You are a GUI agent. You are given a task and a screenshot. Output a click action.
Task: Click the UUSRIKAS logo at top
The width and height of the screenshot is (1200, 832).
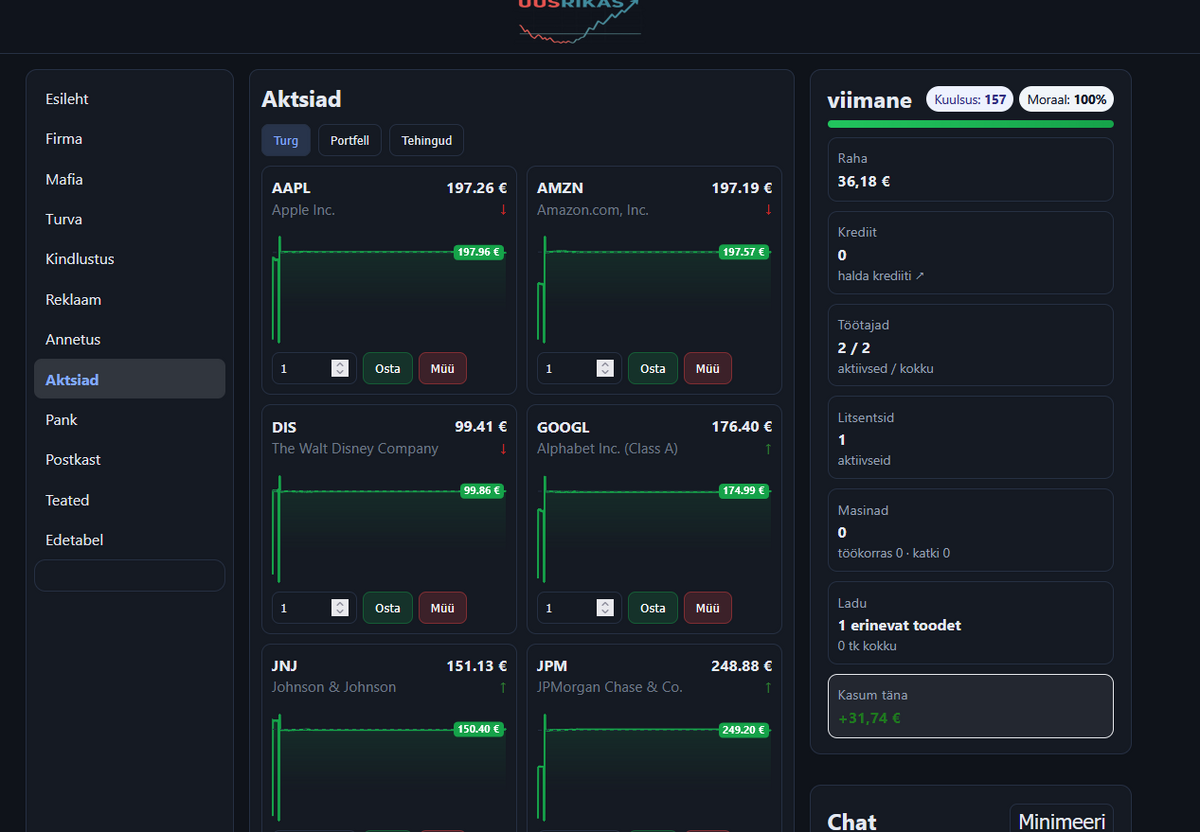(580, 20)
